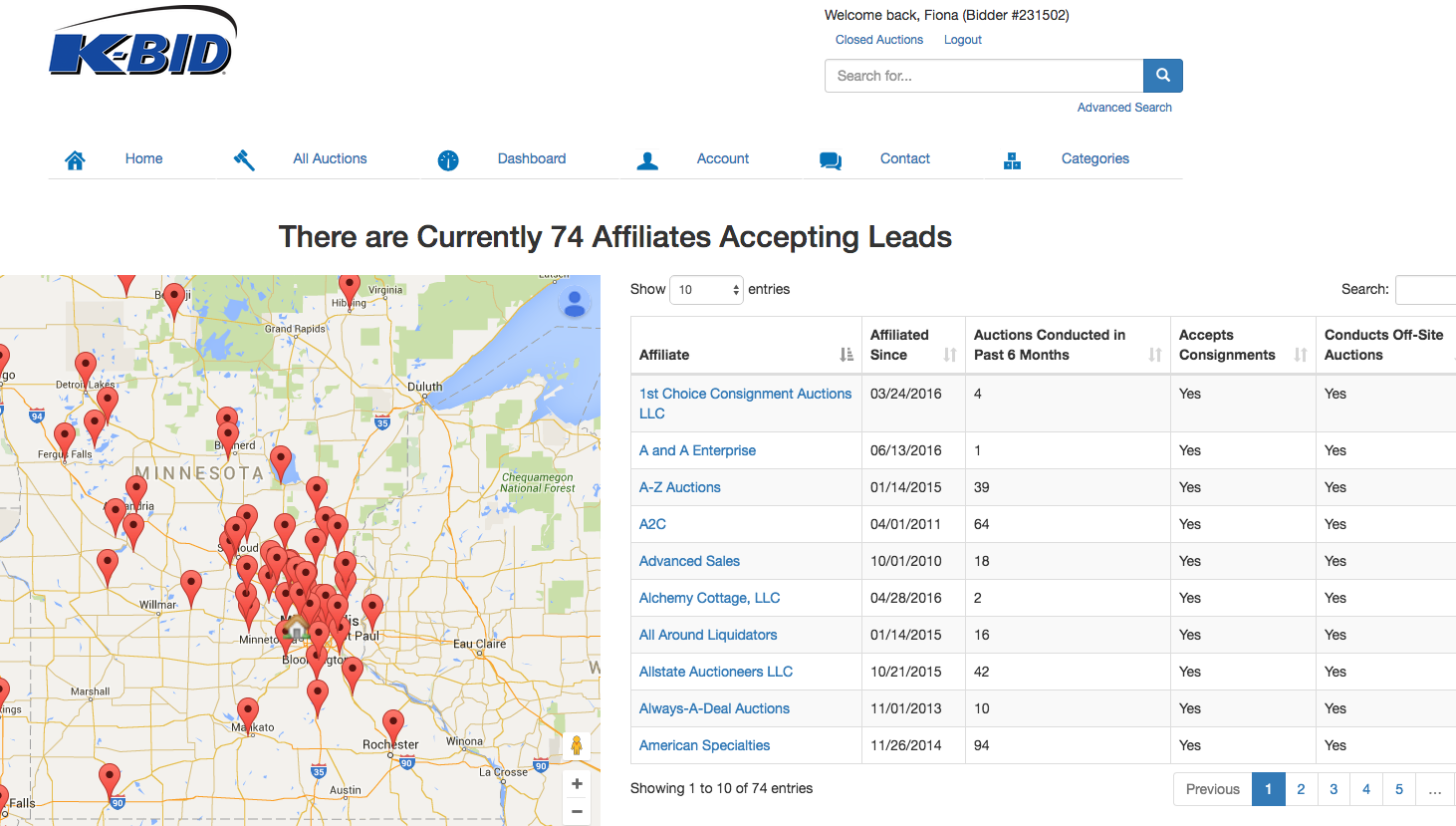Go to pagination page 2

[x=1301, y=789]
